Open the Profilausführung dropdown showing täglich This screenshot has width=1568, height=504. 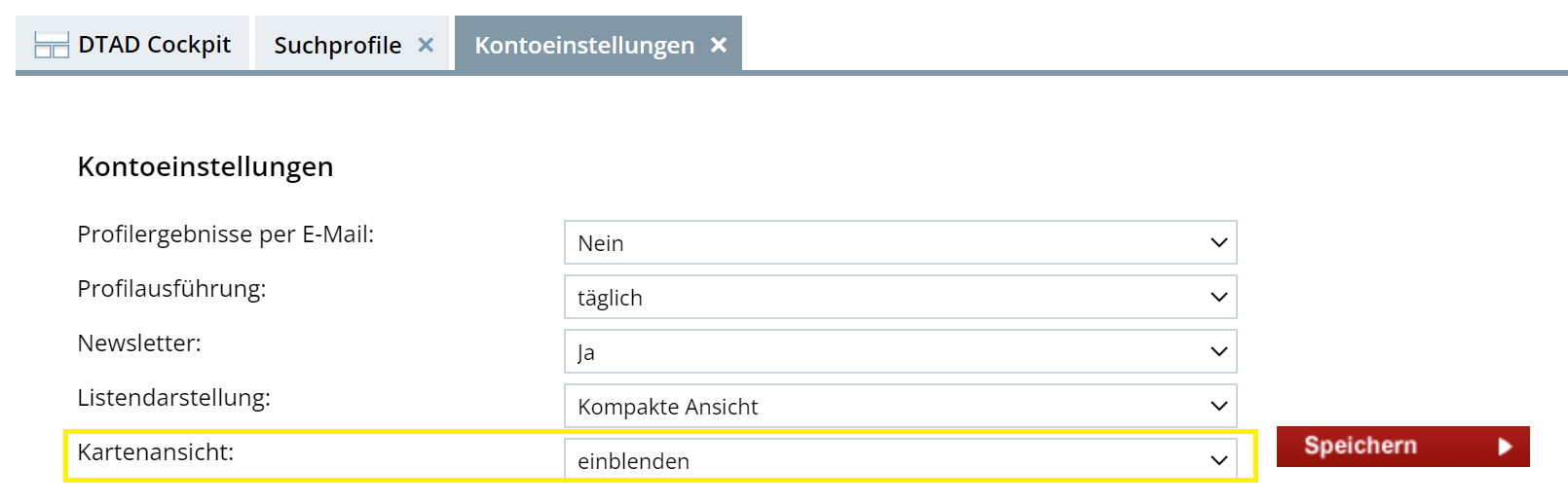point(901,297)
